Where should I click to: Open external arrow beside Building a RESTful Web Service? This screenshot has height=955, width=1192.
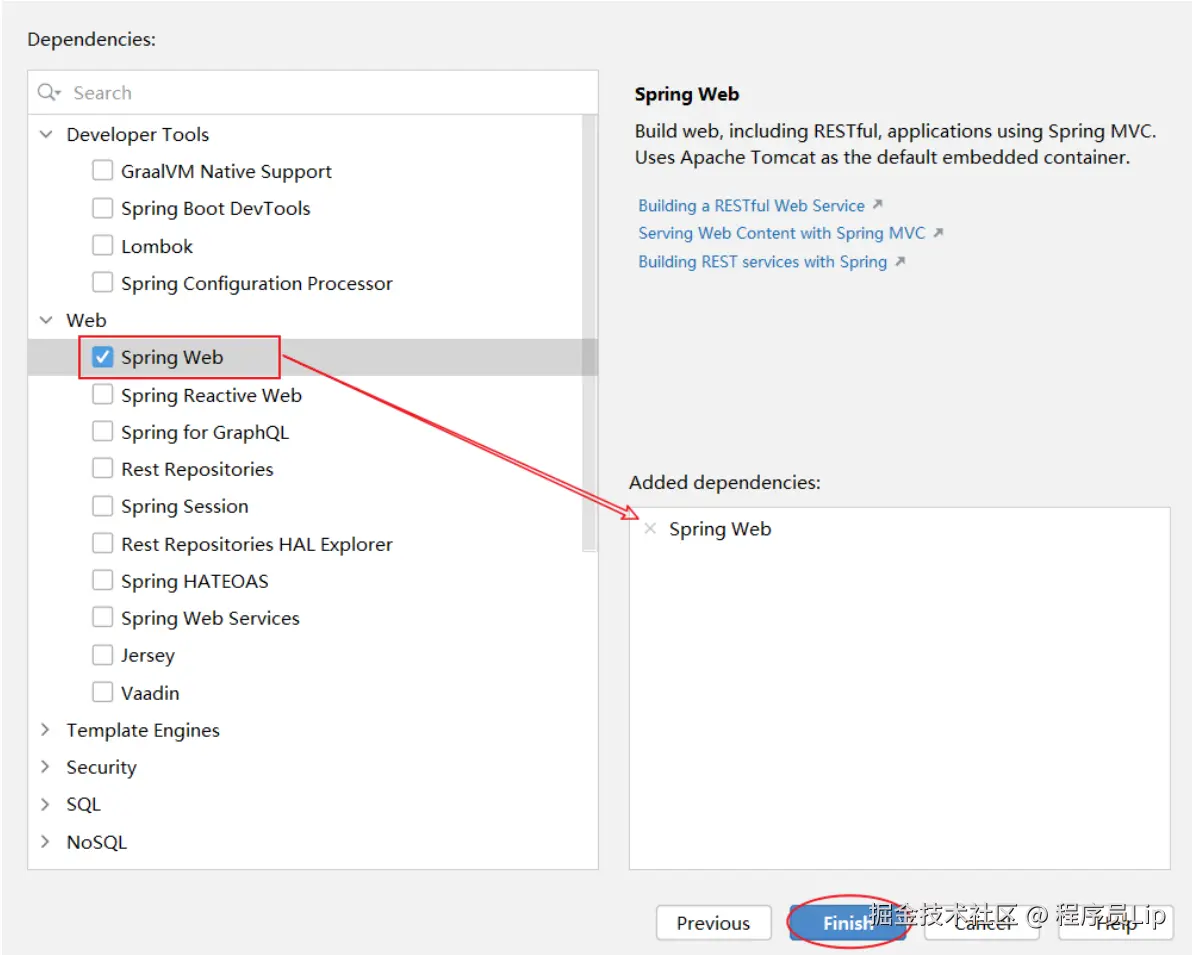click(x=877, y=205)
